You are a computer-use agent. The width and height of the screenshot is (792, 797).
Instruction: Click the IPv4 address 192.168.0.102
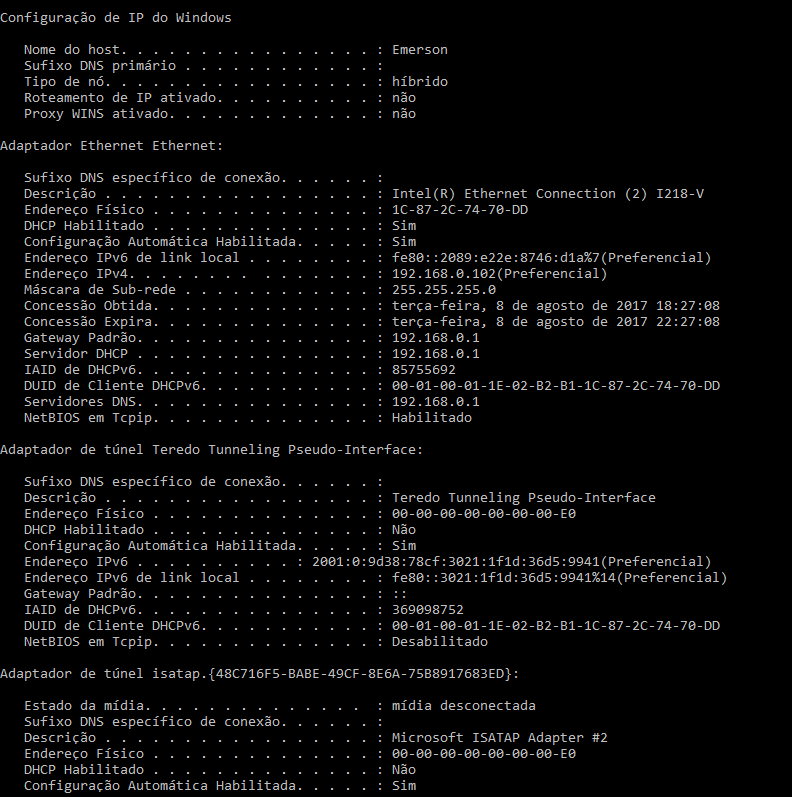(x=443, y=273)
